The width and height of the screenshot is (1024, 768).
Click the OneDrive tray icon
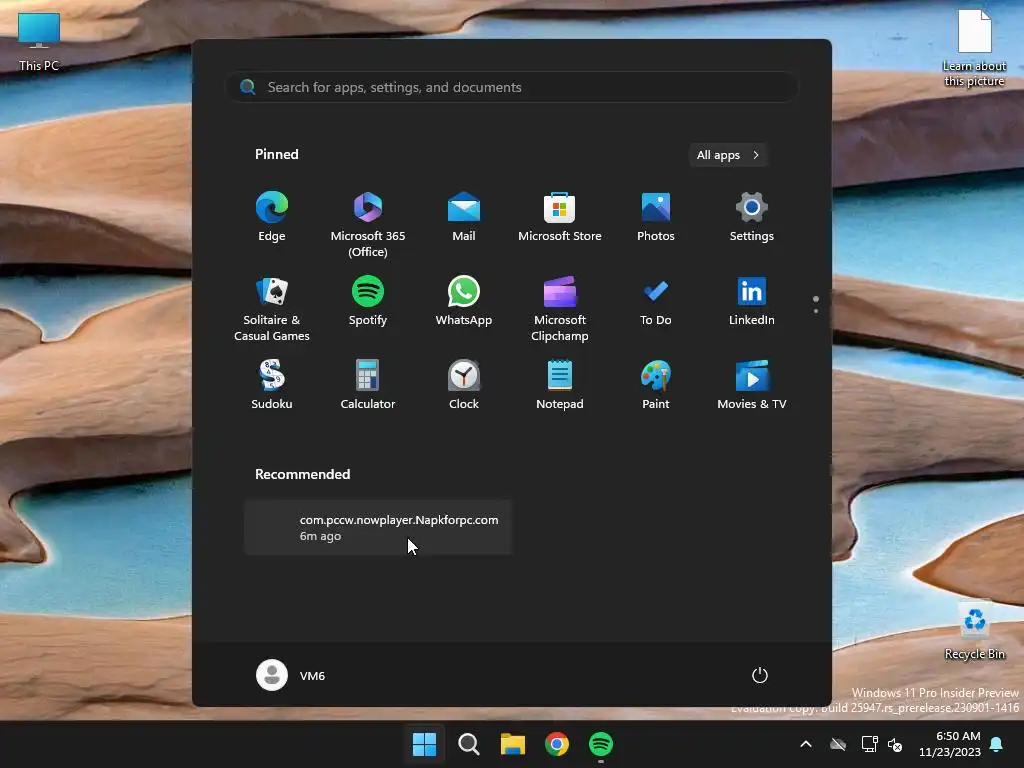(x=838, y=744)
